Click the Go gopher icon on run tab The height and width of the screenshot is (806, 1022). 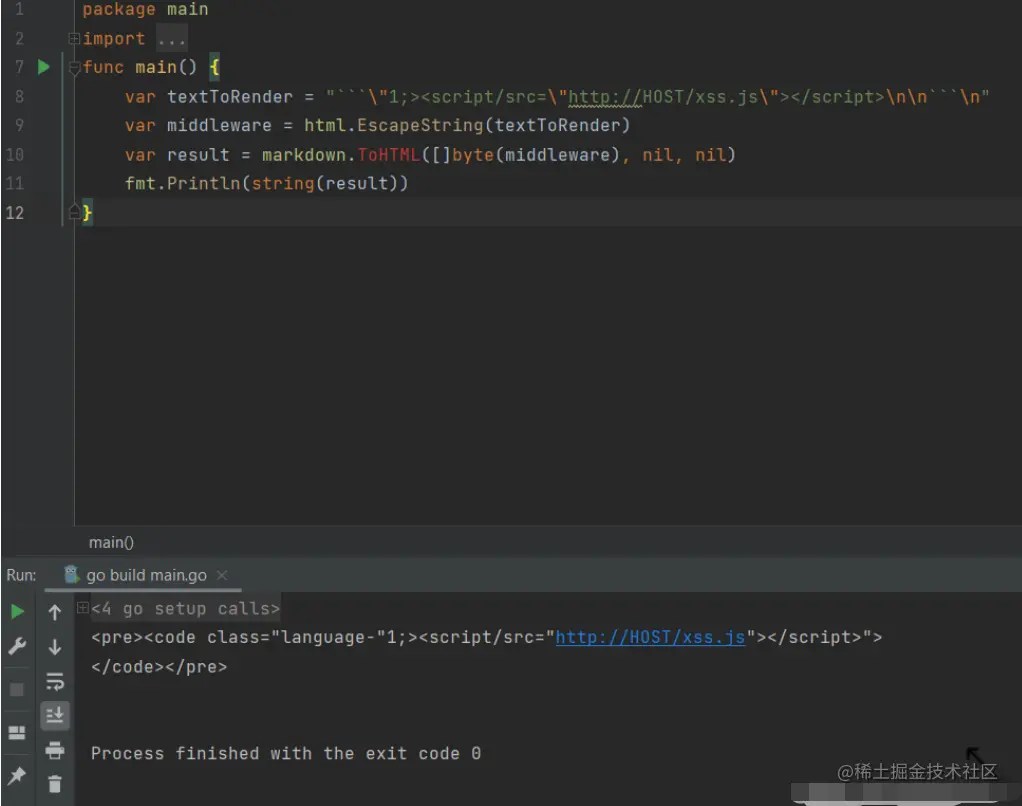(72, 575)
